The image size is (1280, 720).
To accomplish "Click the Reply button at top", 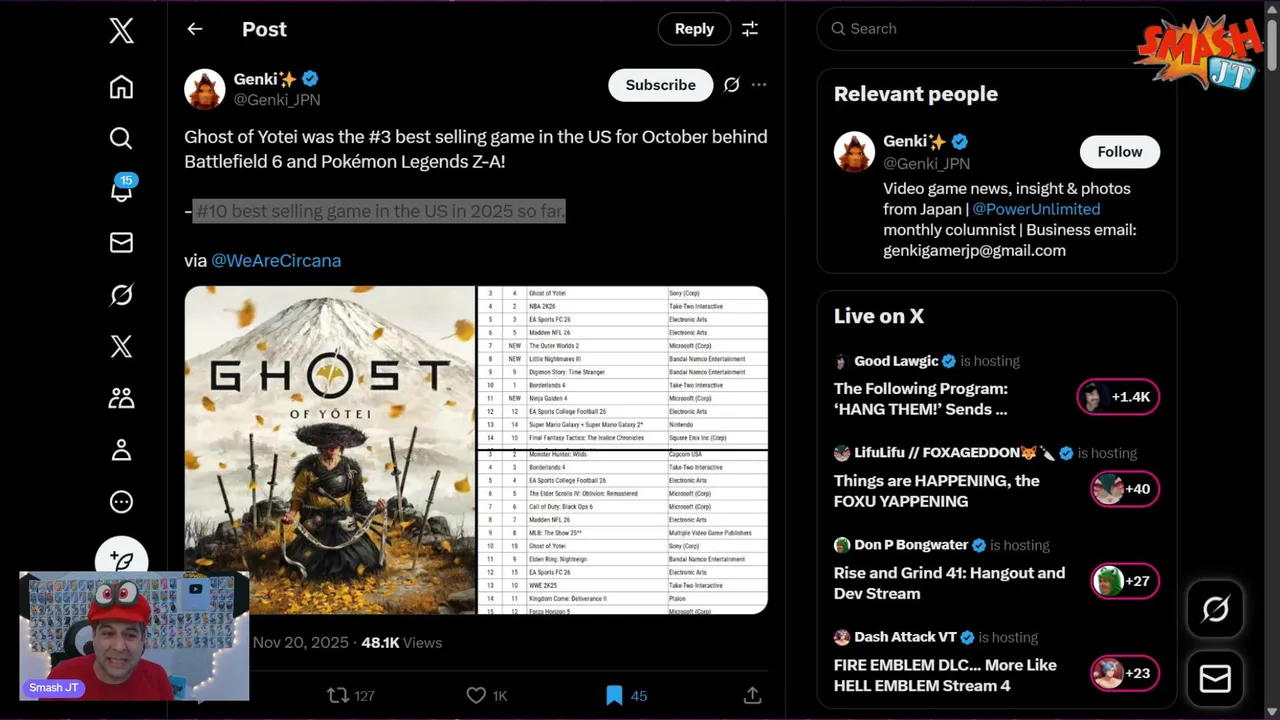I will [x=694, y=29].
